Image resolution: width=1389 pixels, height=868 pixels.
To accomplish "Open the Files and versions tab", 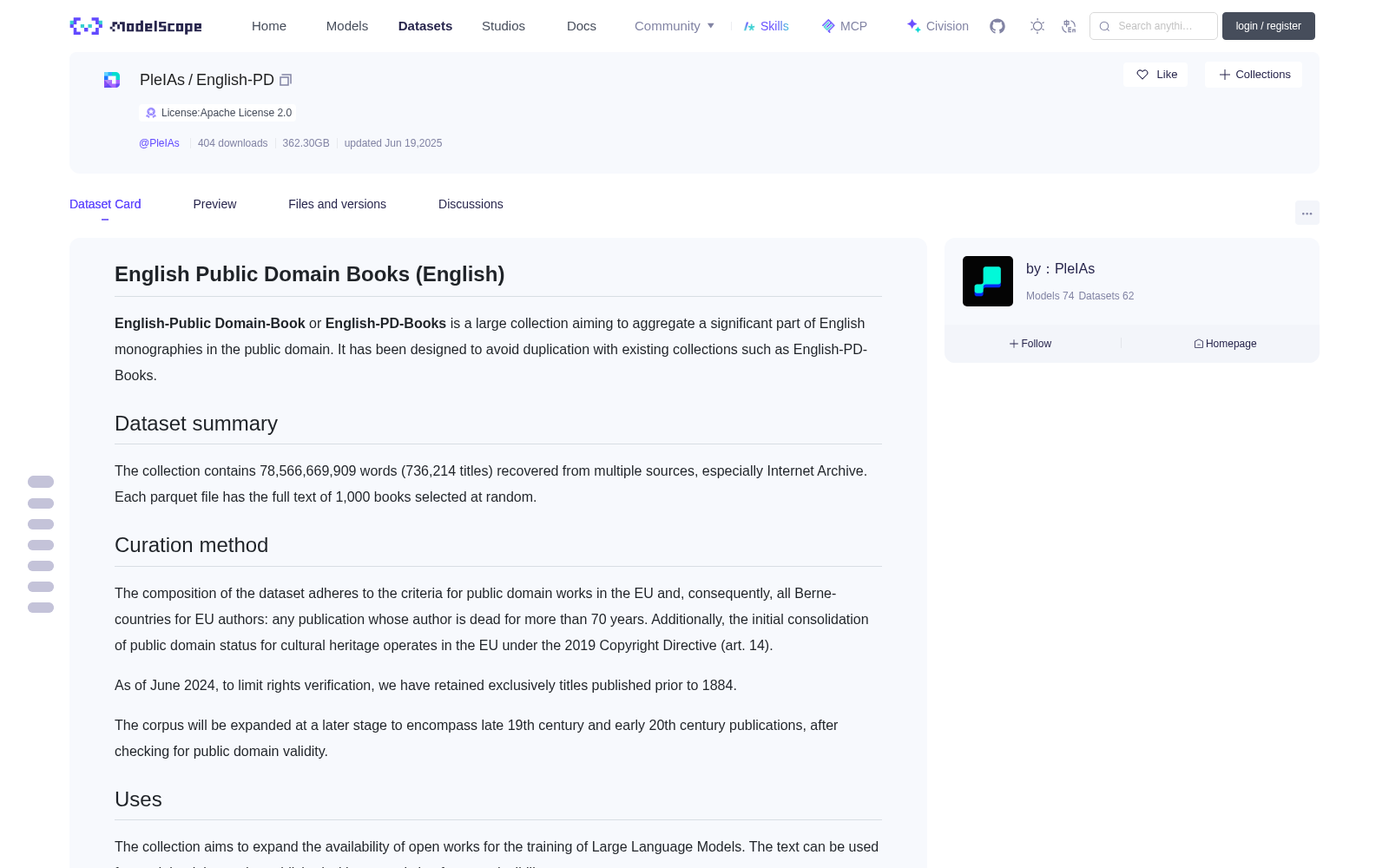I will click(x=337, y=204).
